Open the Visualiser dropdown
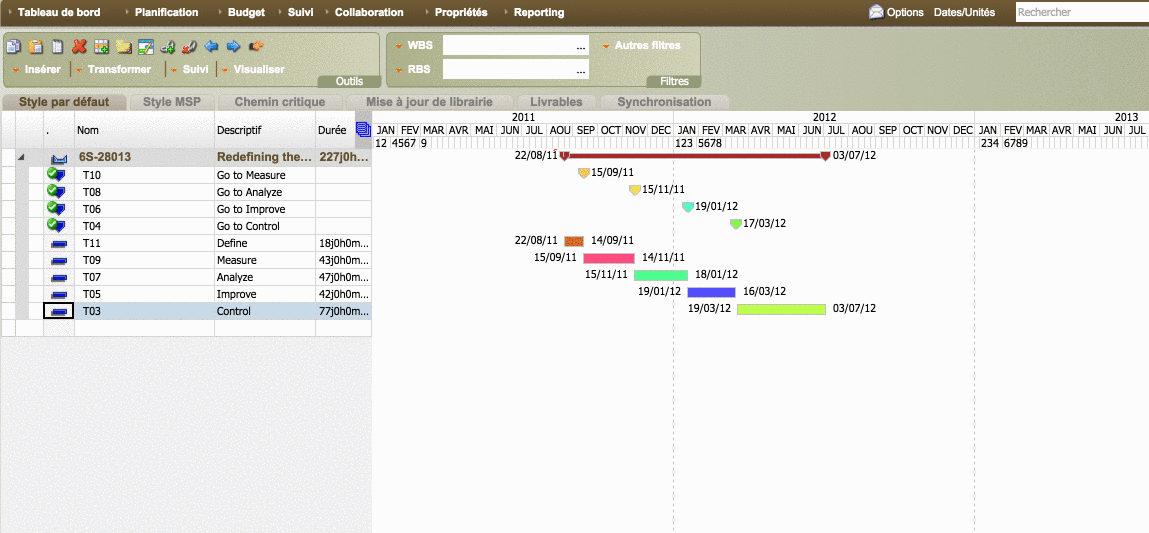The height and width of the screenshot is (533, 1149). (x=253, y=69)
